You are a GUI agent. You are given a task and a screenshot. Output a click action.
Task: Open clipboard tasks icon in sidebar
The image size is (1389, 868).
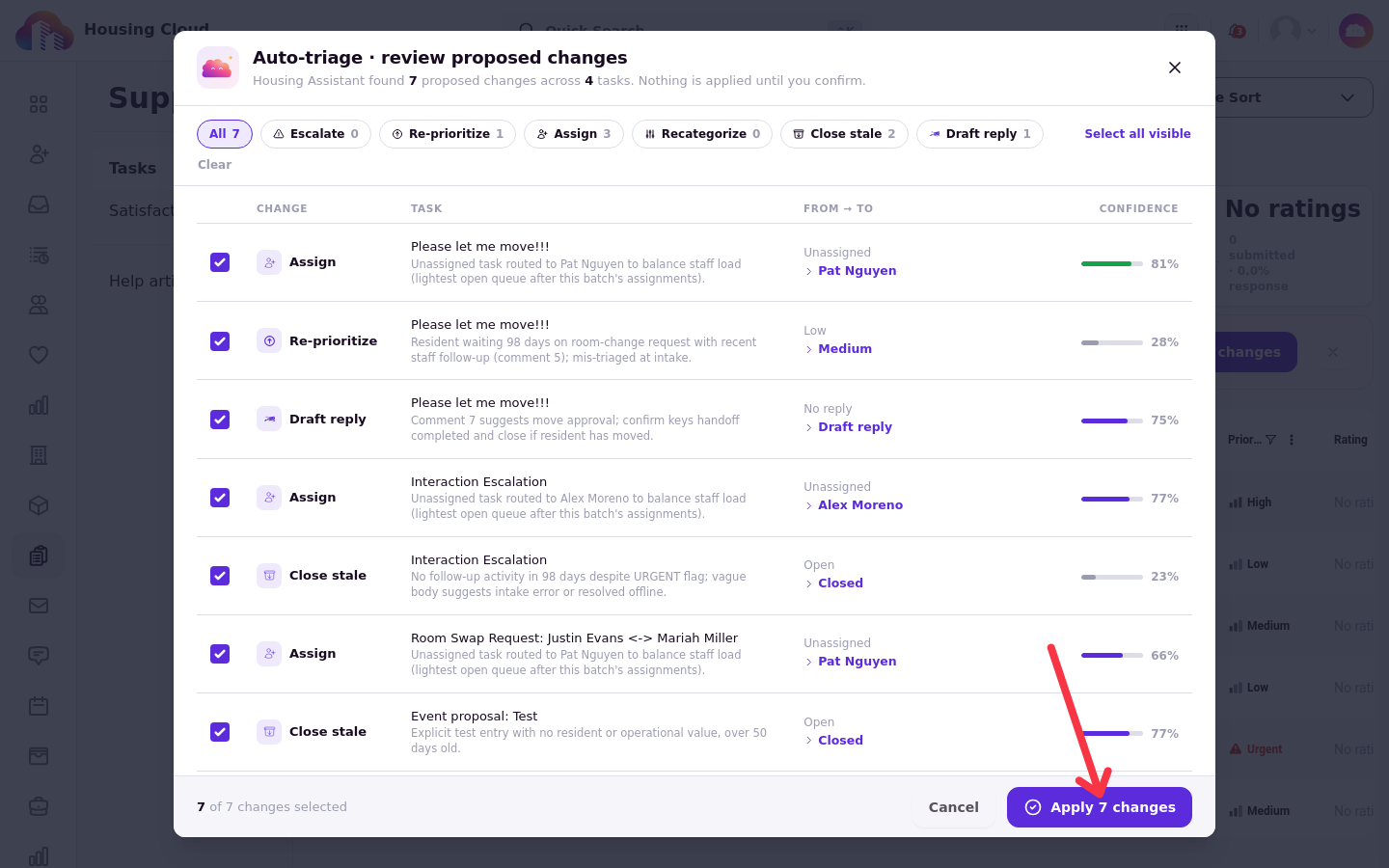(x=39, y=556)
